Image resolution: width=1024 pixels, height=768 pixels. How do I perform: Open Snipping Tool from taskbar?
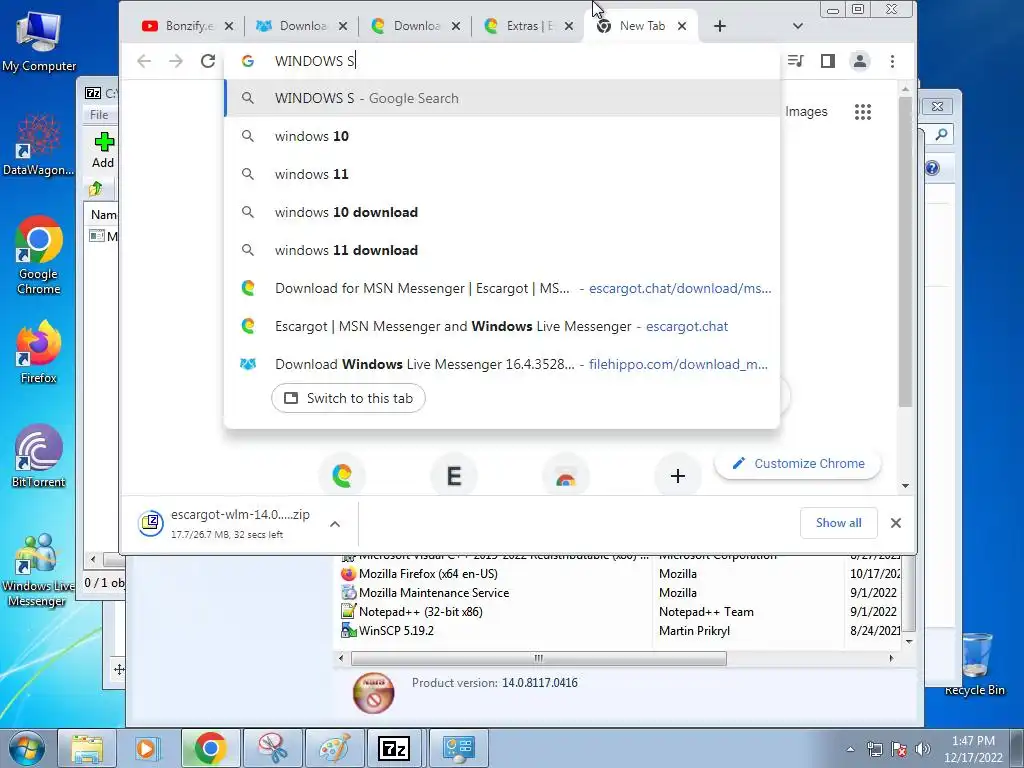(x=272, y=748)
